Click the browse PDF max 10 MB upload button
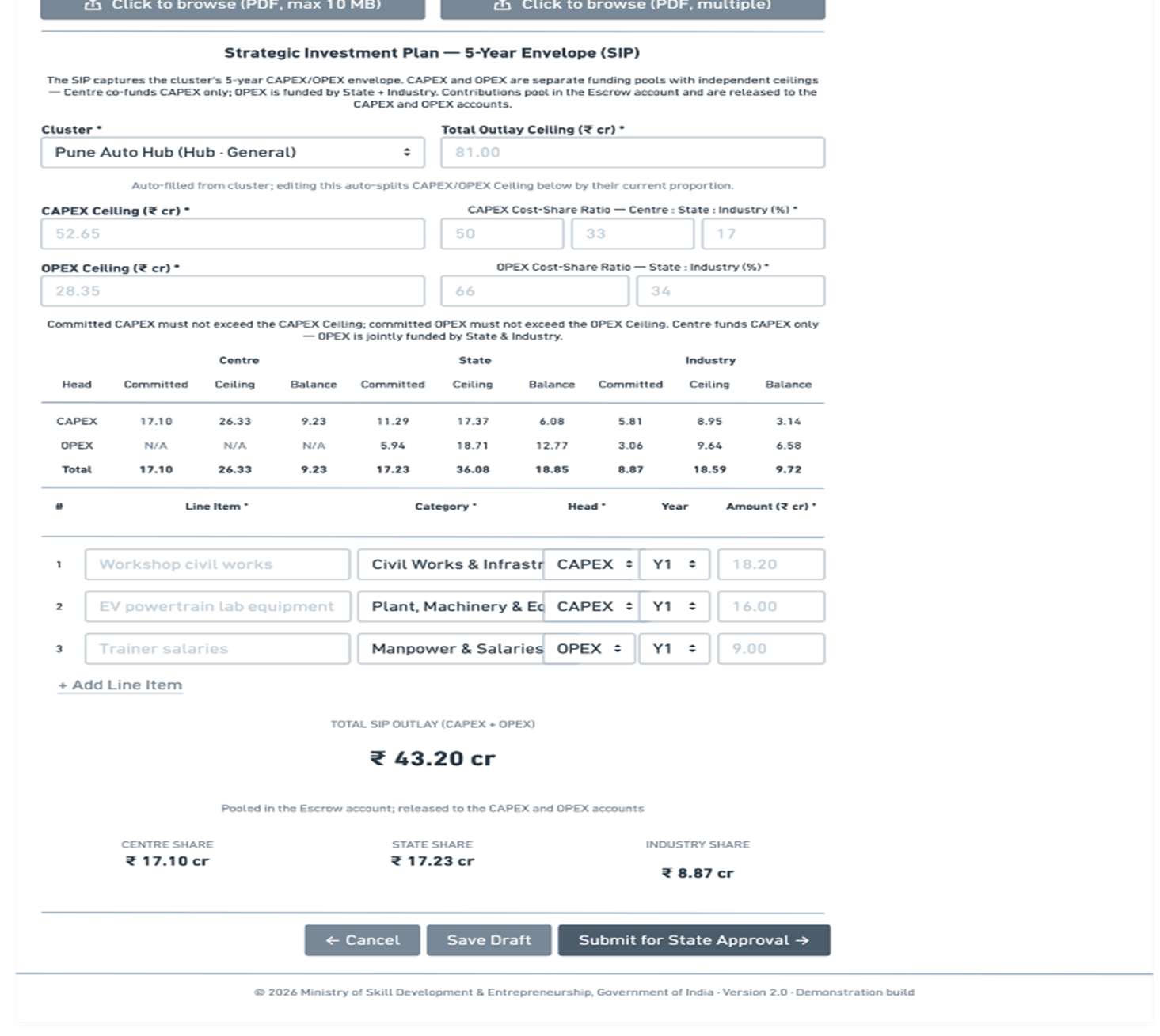This screenshot has width=1160, height=1036. [233, 6]
